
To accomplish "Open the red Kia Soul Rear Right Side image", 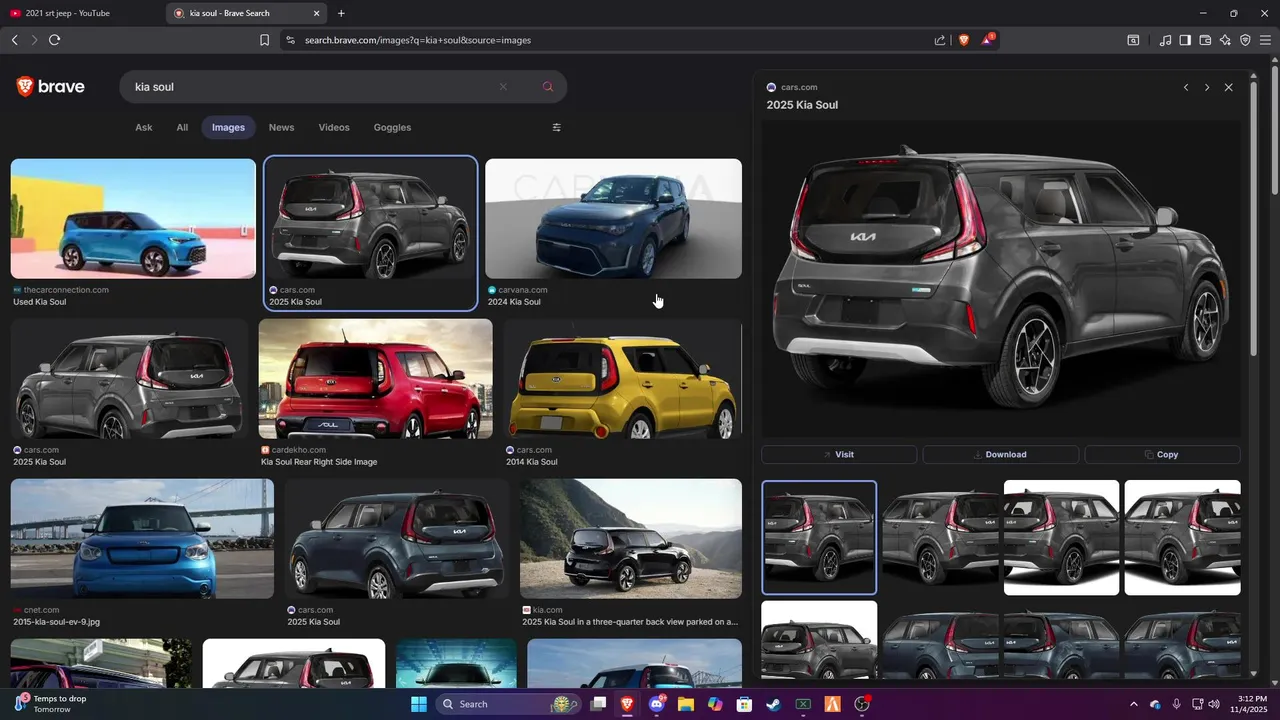I will pyautogui.click(x=375, y=379).
